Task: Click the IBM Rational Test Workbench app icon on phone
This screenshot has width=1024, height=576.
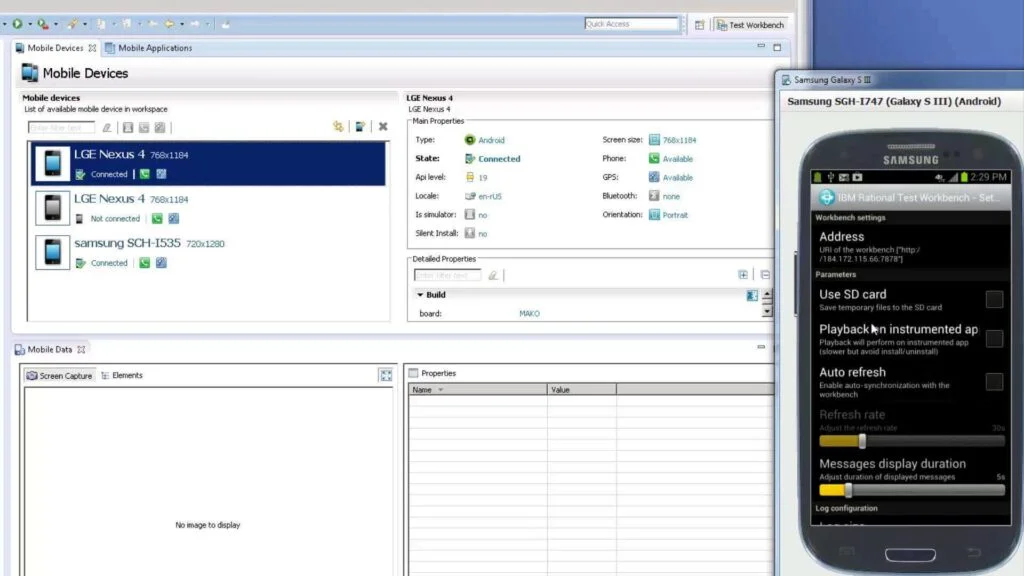Action: coord(827,197)
